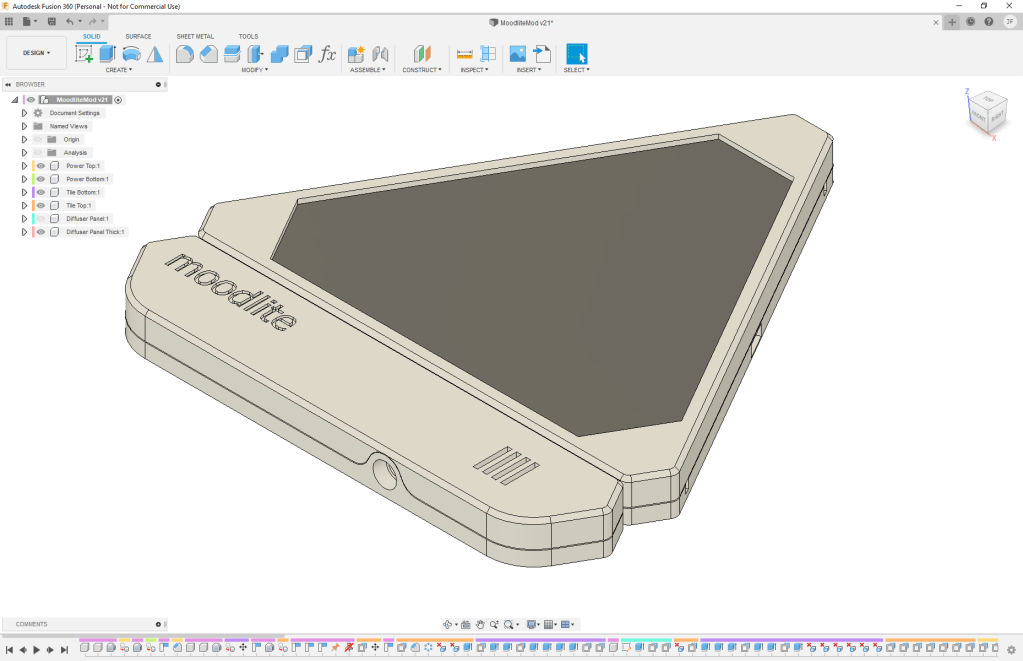
Task: Select the Revolve tool in Create
Action: pos(132,54)
